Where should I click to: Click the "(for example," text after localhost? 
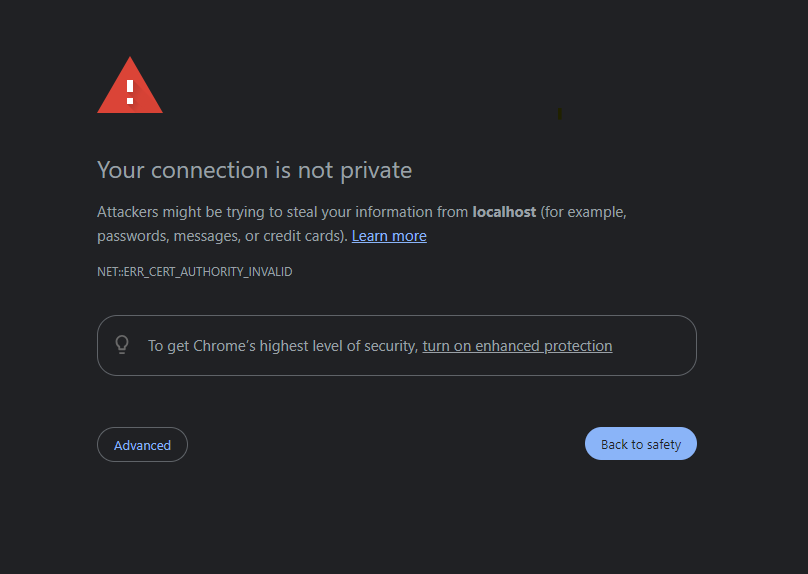[x=583, y=212]
